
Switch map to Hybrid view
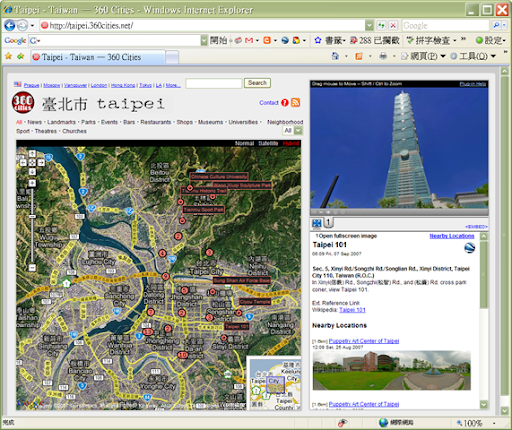click(291, 143)
